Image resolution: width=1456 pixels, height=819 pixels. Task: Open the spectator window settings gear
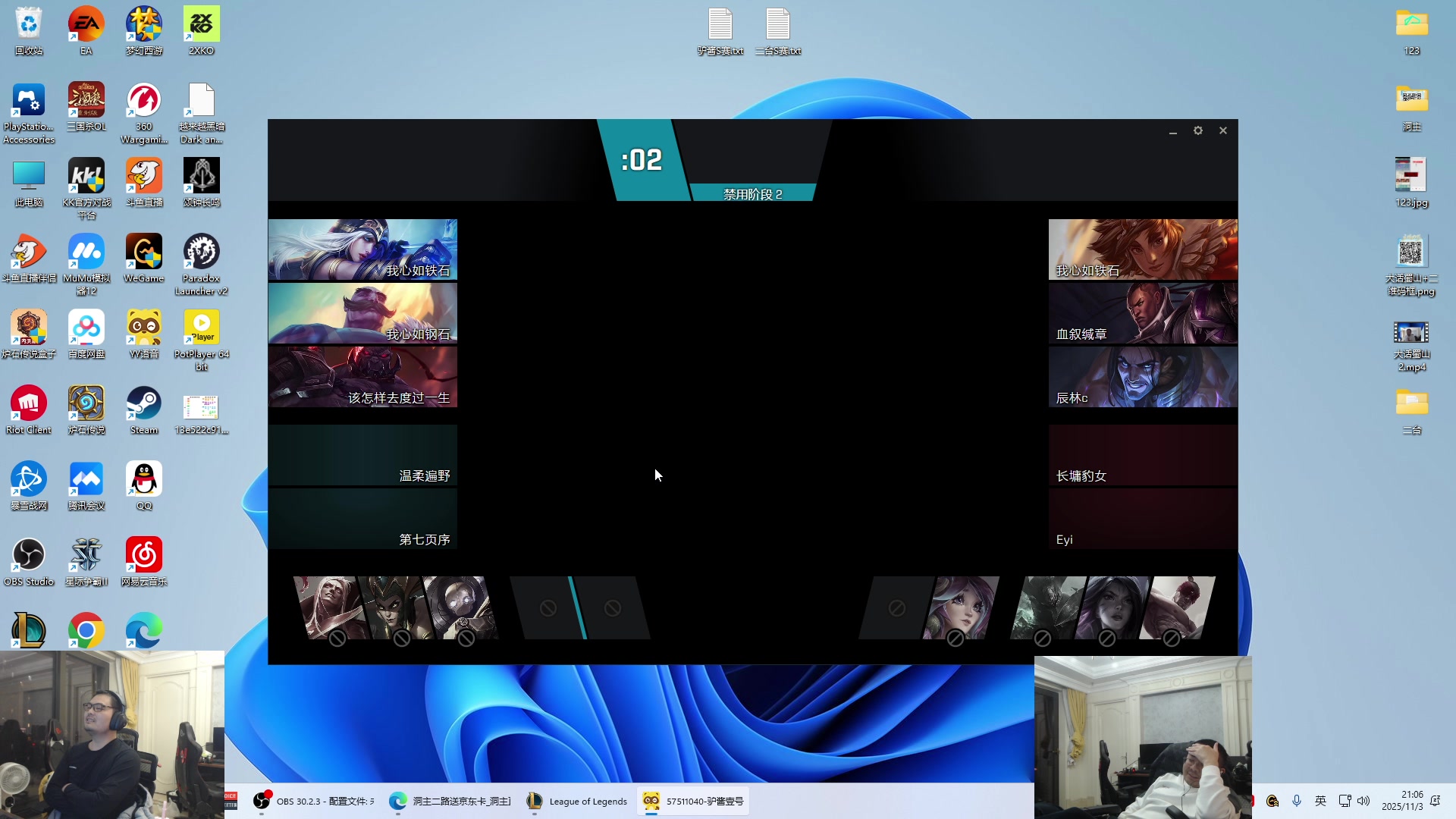pyautogui.click(x=1198, y=130)
